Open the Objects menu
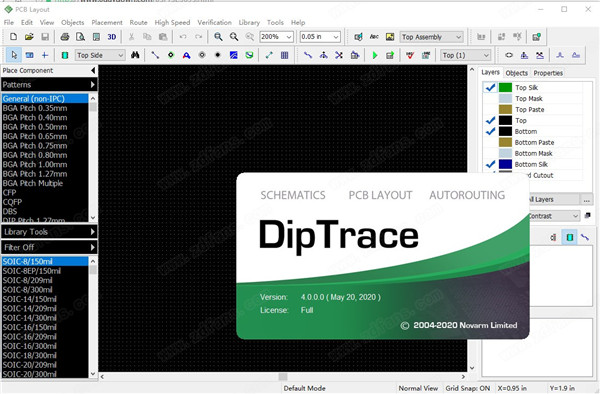600x394 pixels. [x=72, y=23]
